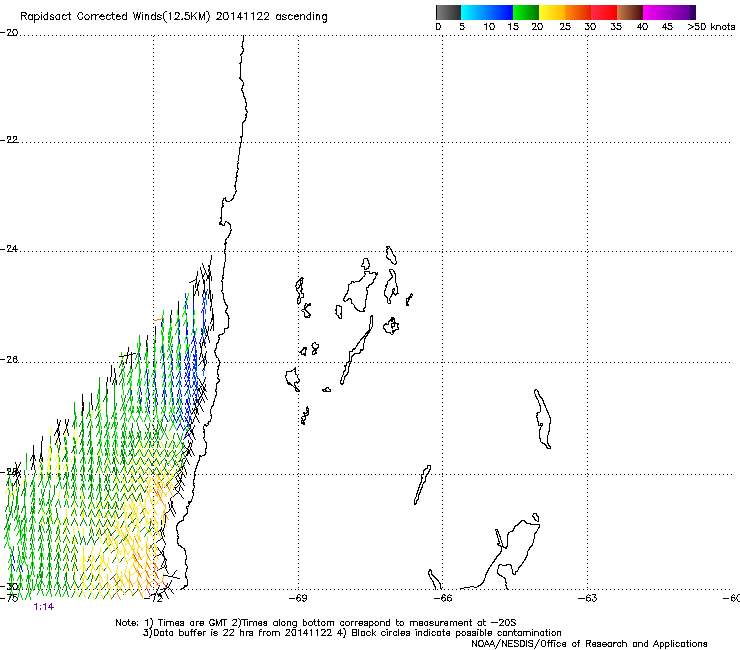
Task: Click the green 15-20 knots legend swatch
Action: (526, 12)
